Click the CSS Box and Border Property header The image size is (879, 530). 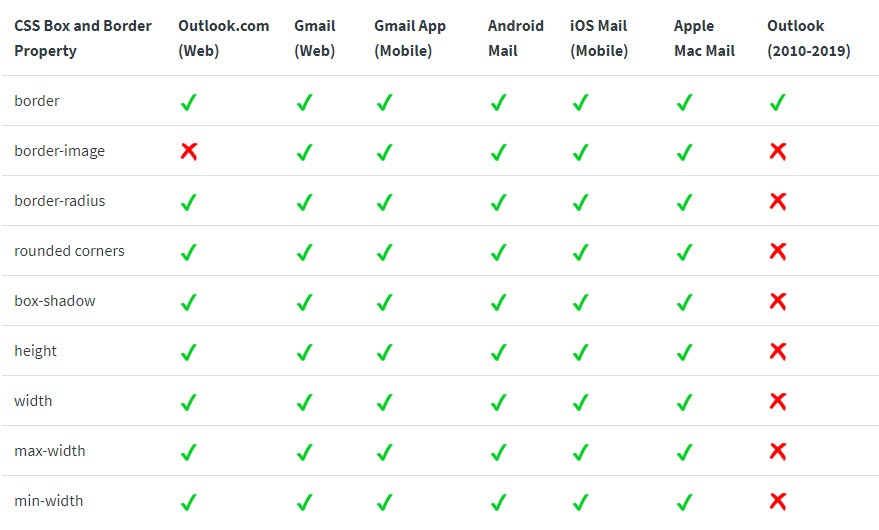click(x=83, y=38)
